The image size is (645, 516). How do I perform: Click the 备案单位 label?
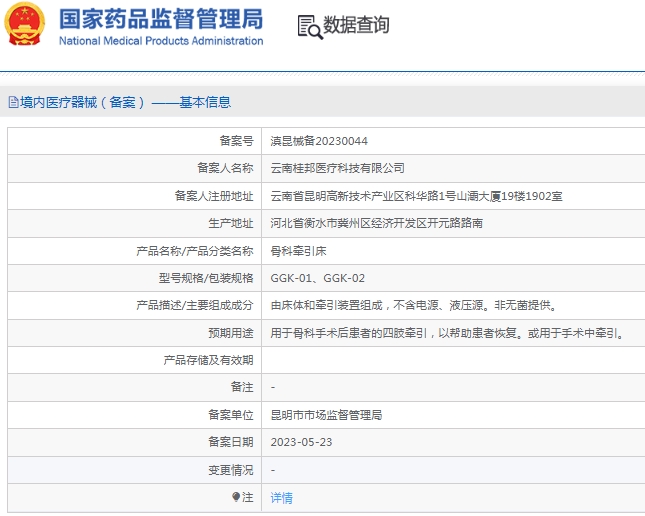231,415
